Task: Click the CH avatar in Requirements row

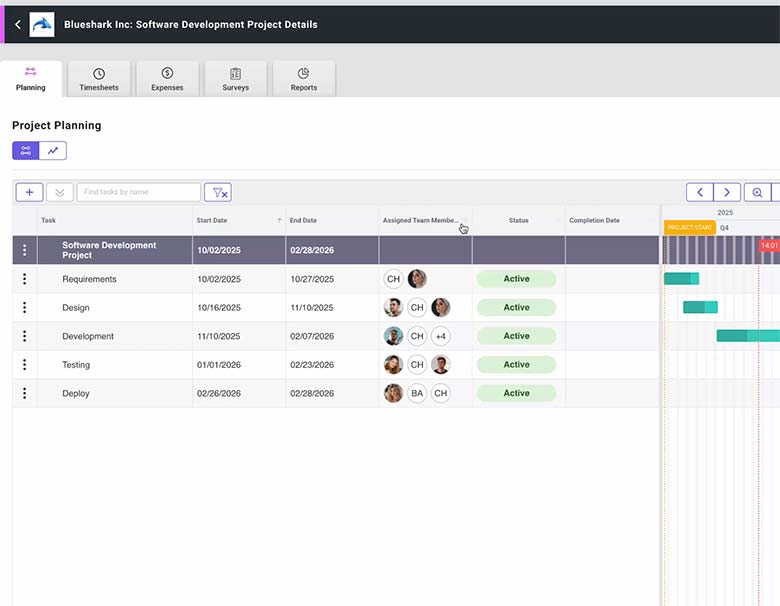Action: (x=393, y=279)
